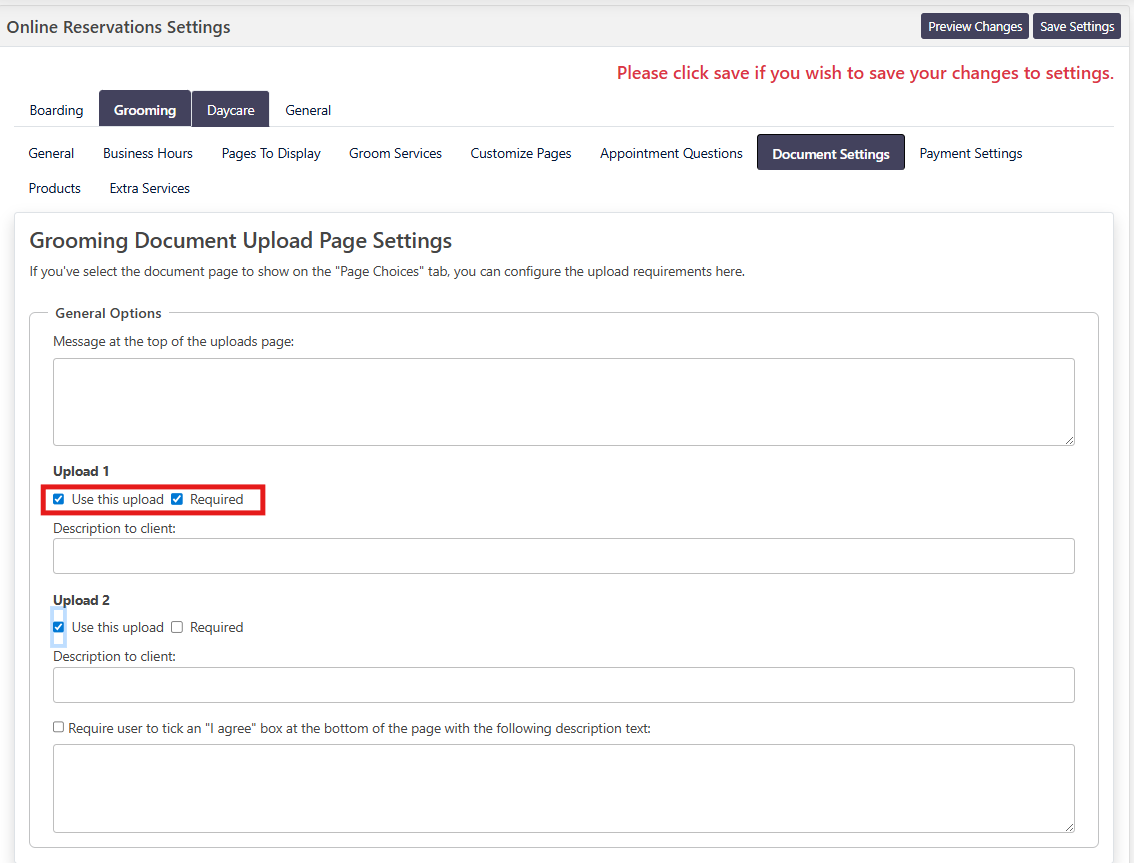Click the uploads page message text area
Viewport: 1134px width, 863px height.
(563, 401)
